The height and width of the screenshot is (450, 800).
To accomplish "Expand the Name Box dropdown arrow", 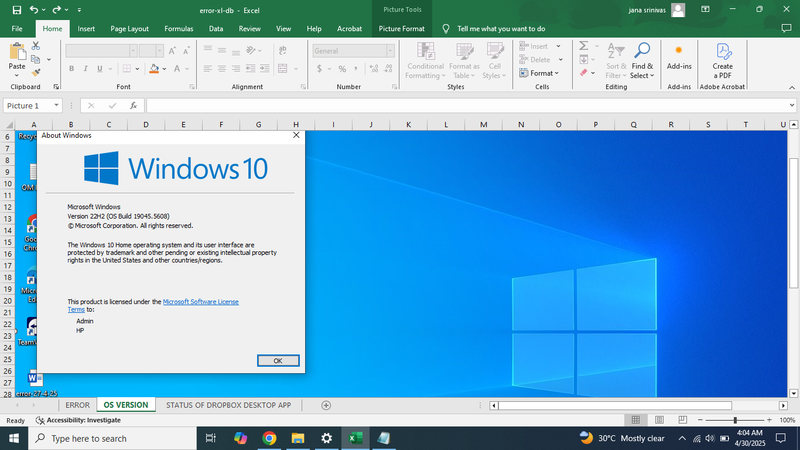I will pyautogui.click(x=57, y=105).
